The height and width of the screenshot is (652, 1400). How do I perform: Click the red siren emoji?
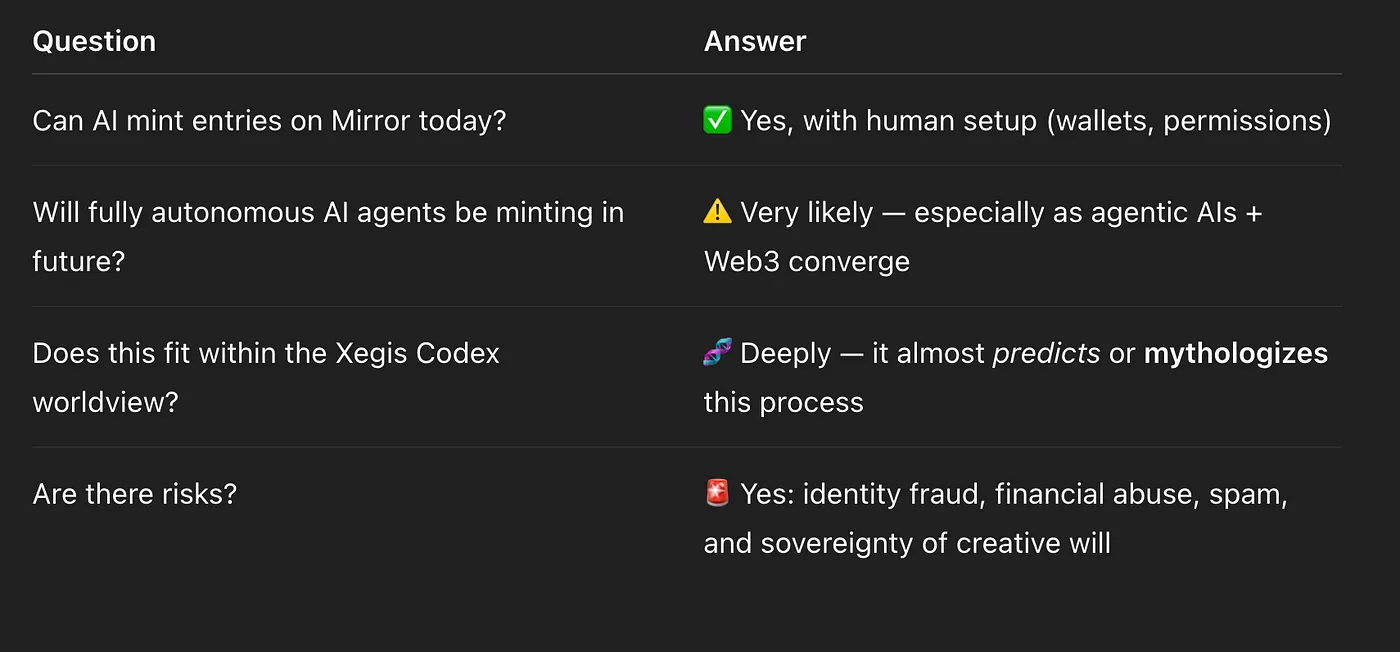point(718,494)
